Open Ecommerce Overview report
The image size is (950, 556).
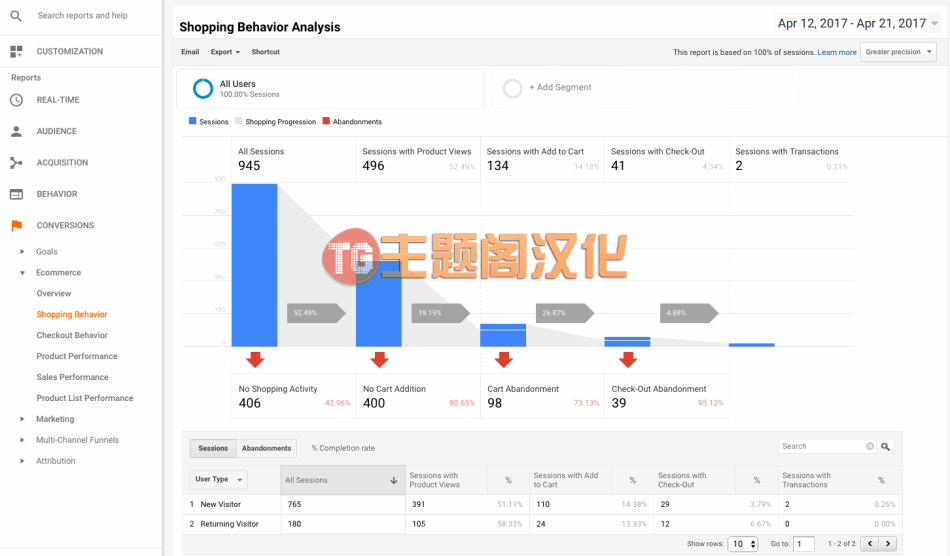click(54, 294)
